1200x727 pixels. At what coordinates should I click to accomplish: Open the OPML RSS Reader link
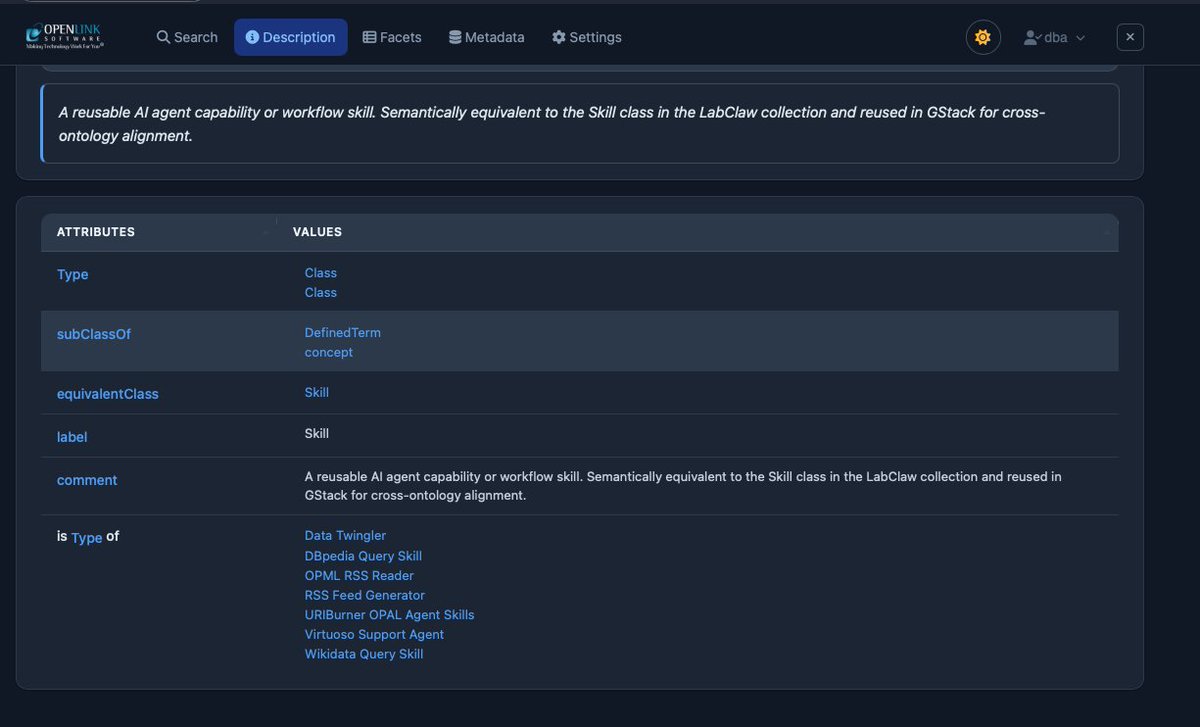pos(359,576)
